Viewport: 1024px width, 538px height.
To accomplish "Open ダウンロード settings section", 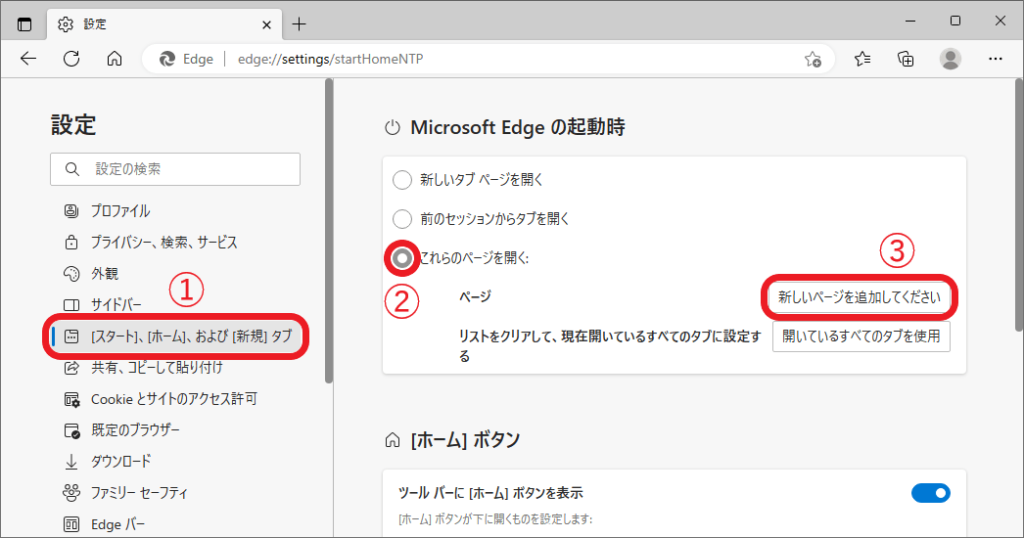I will click(107, 462).
